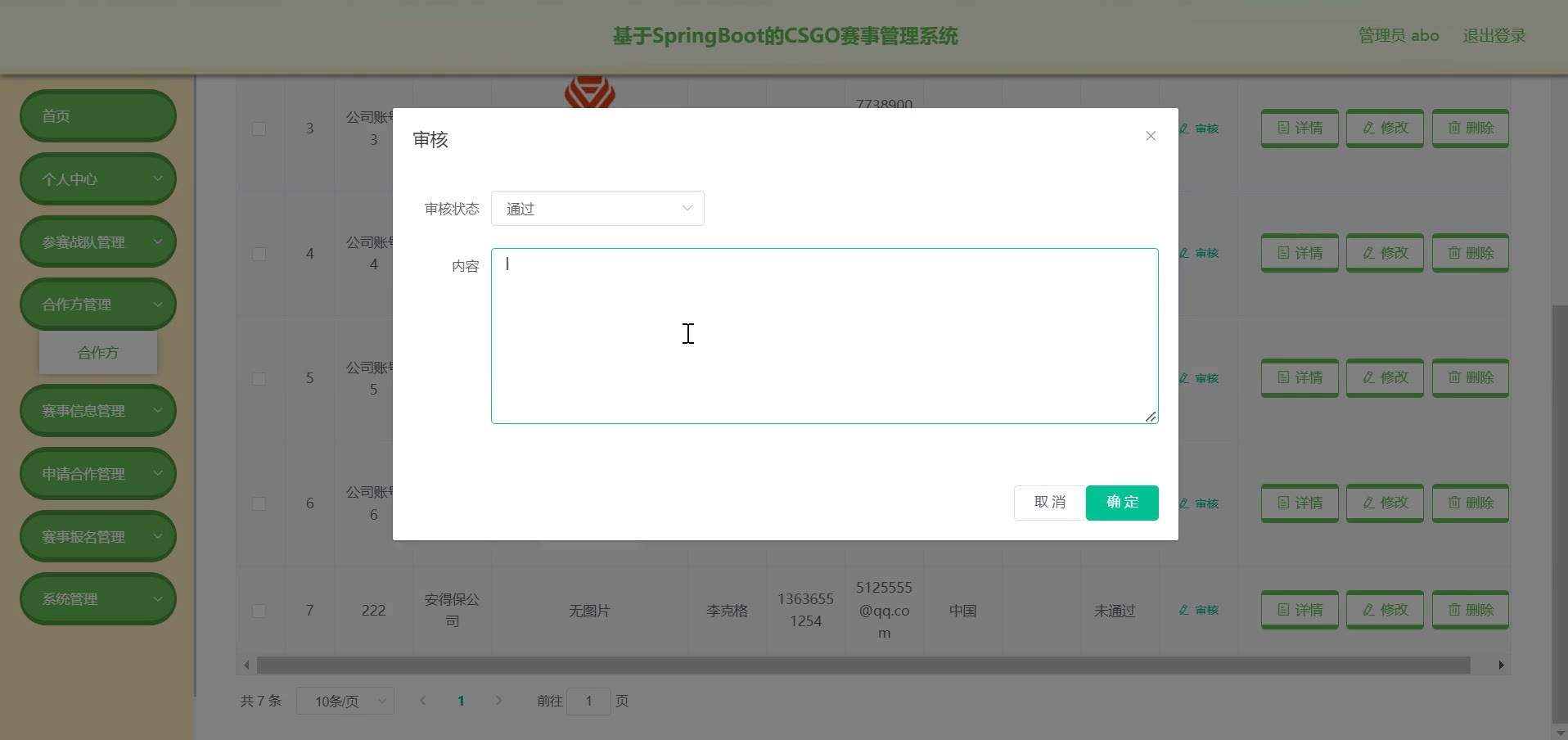Select the 合作方 submenu item
Screen dimensions: 1568x740
(x=98, y=353)
